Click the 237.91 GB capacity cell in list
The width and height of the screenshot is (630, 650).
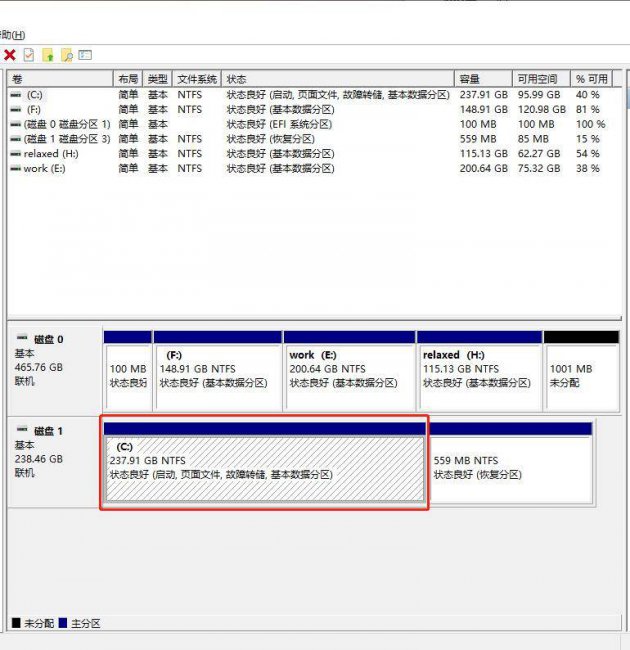point(484,95)
